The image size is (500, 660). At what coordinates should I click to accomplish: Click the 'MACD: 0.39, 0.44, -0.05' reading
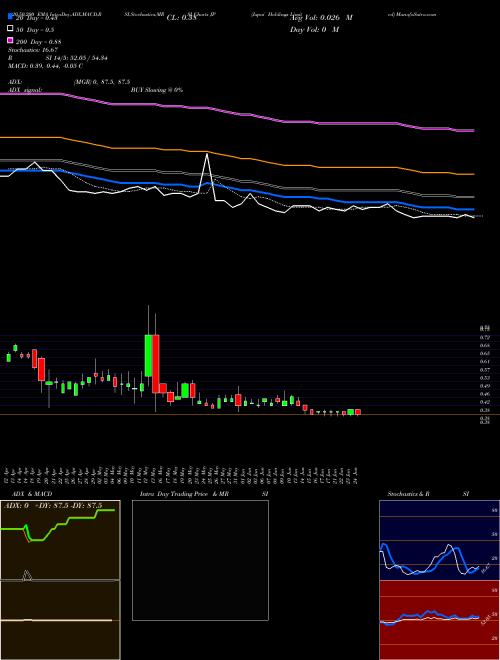pyautogui.click(x=45, y=66)
